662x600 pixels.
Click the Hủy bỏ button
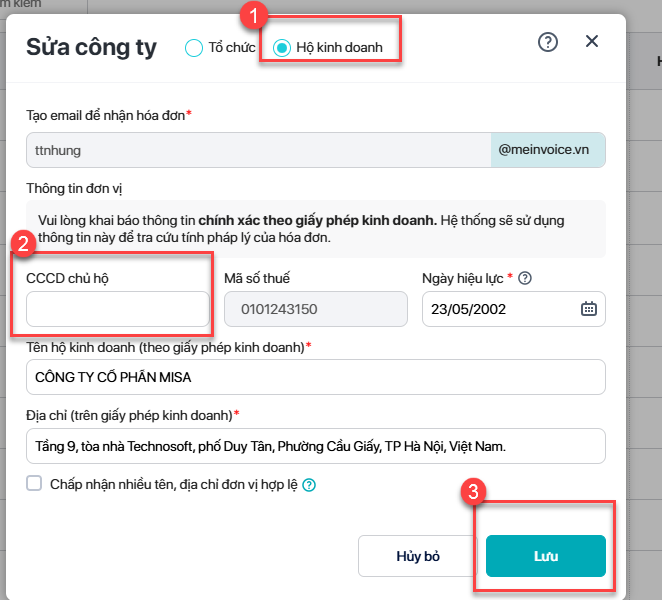click(417, 556)
